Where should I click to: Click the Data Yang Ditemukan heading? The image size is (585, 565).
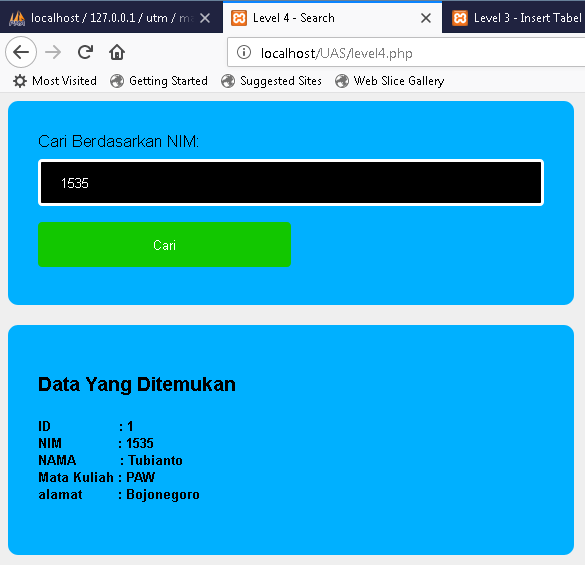137,384
